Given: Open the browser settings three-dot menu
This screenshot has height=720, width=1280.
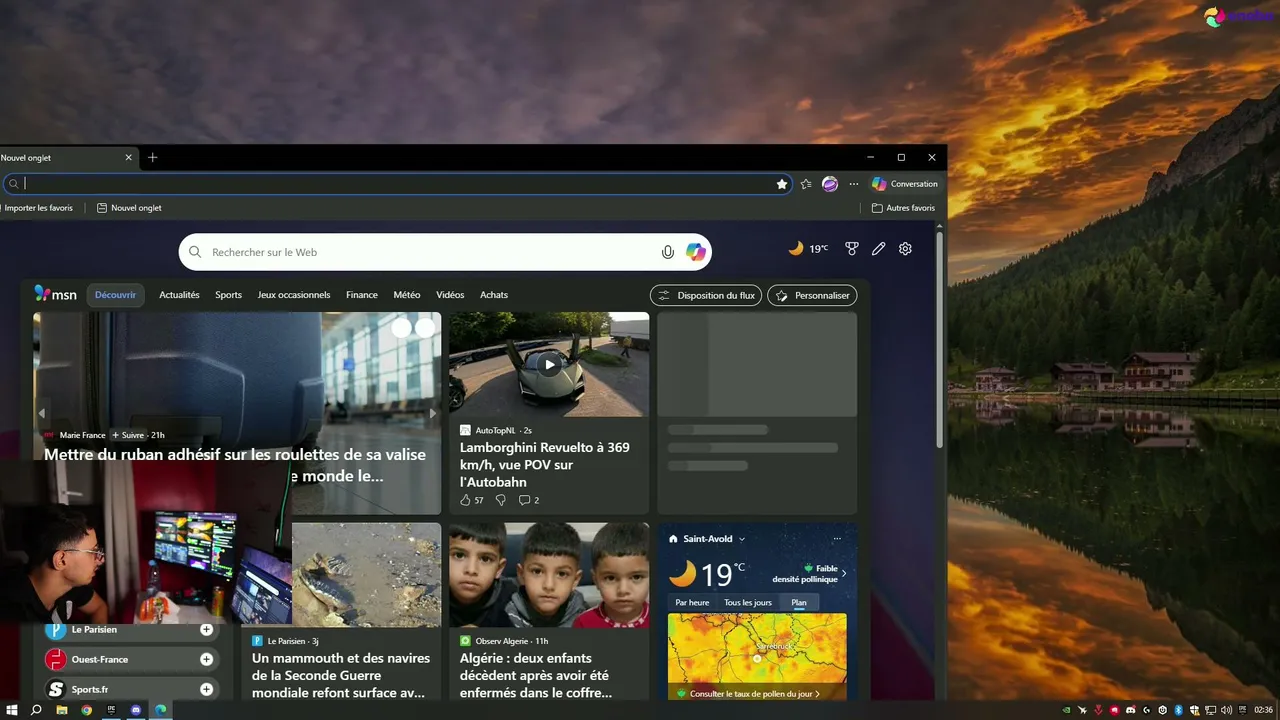Looking at the screenshot, I should [854, 184].
